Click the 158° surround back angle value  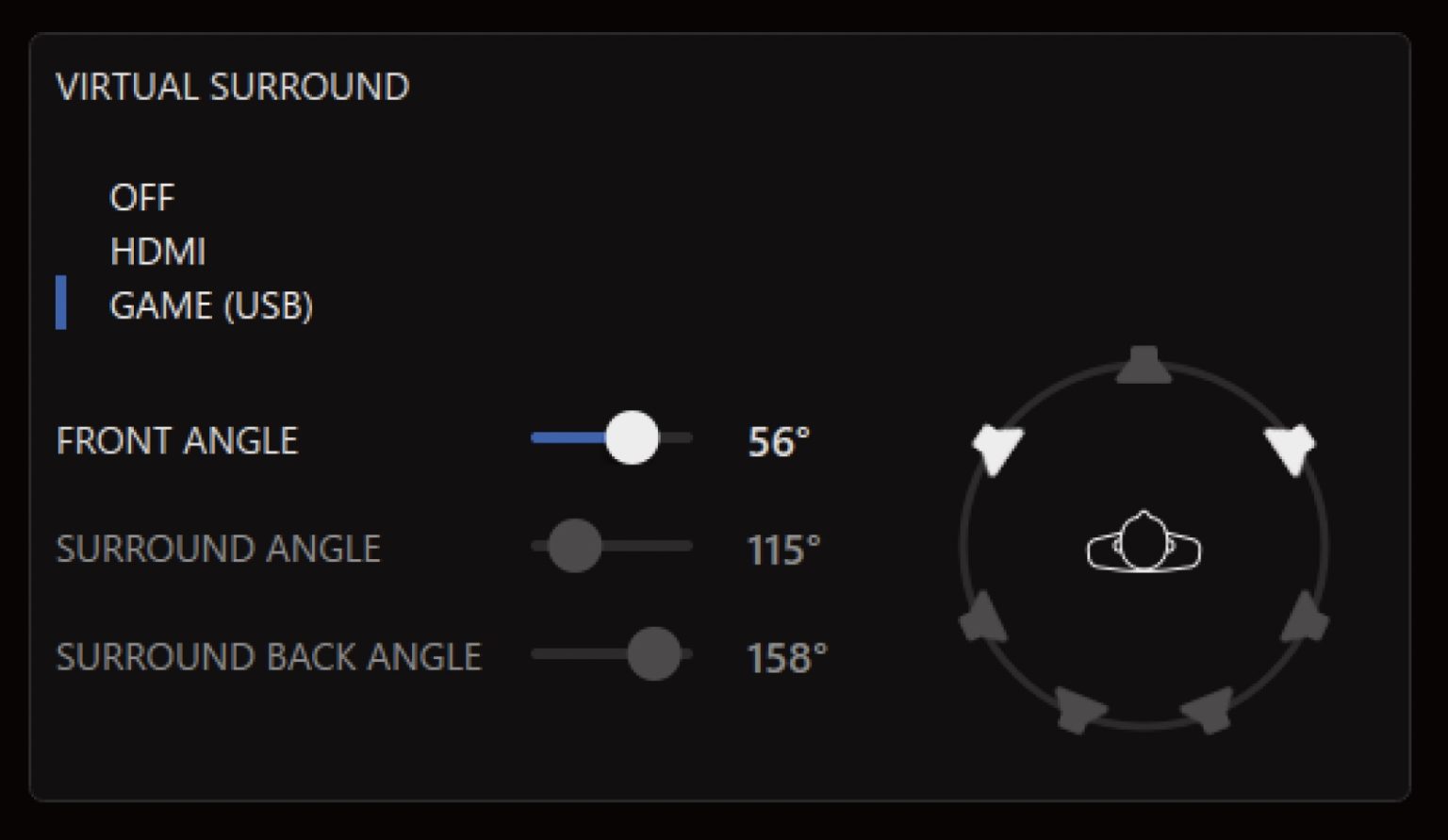coord(787,658)
